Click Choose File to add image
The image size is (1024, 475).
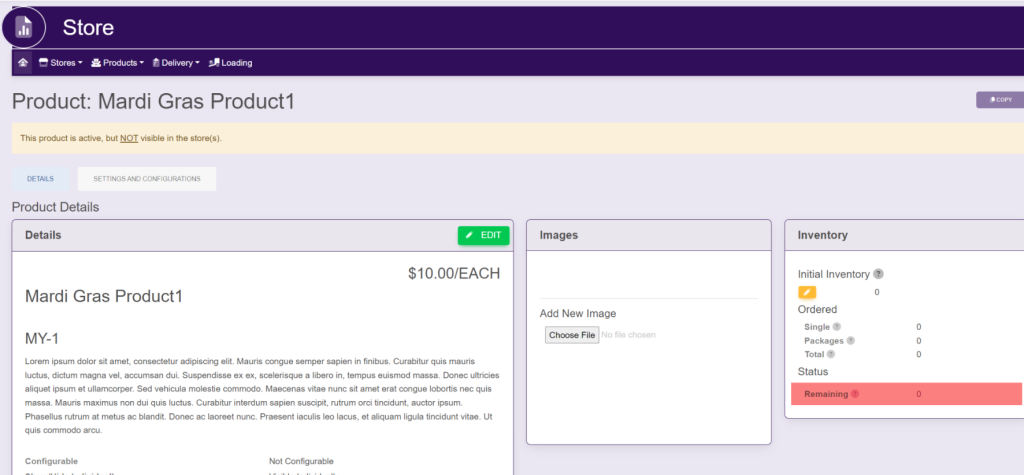571,335
